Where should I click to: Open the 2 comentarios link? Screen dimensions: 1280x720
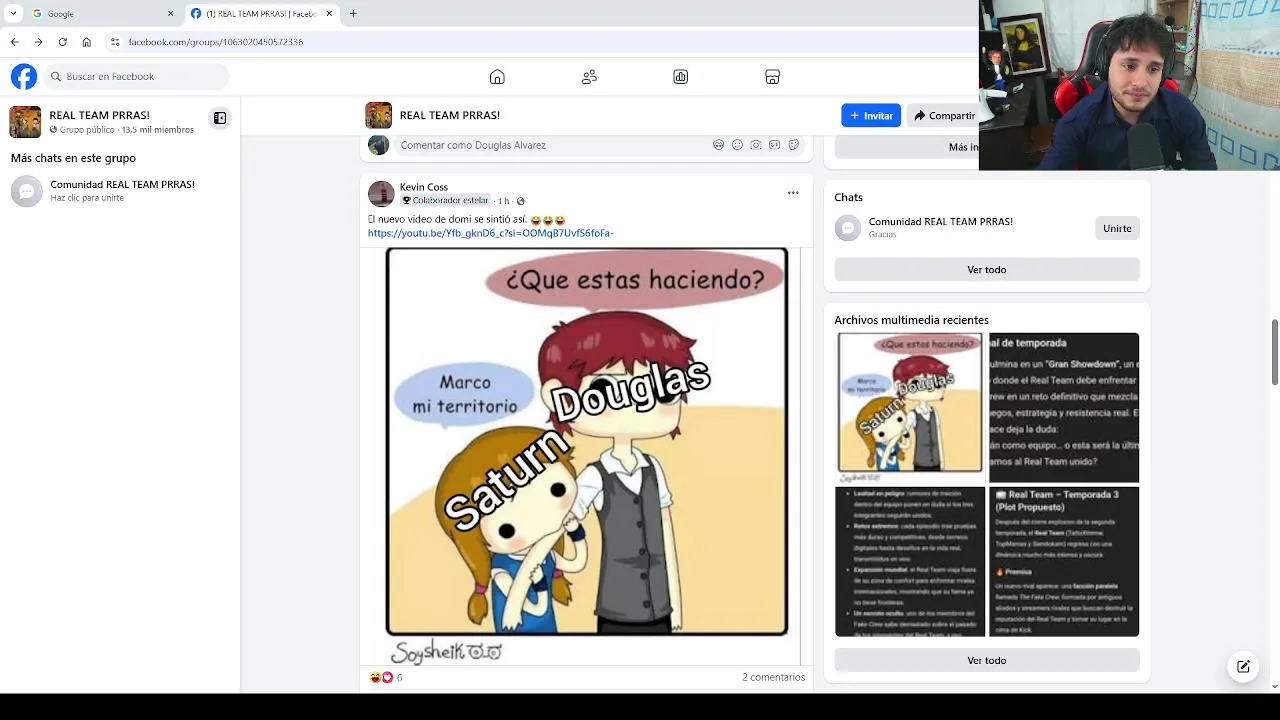(773, 677)
